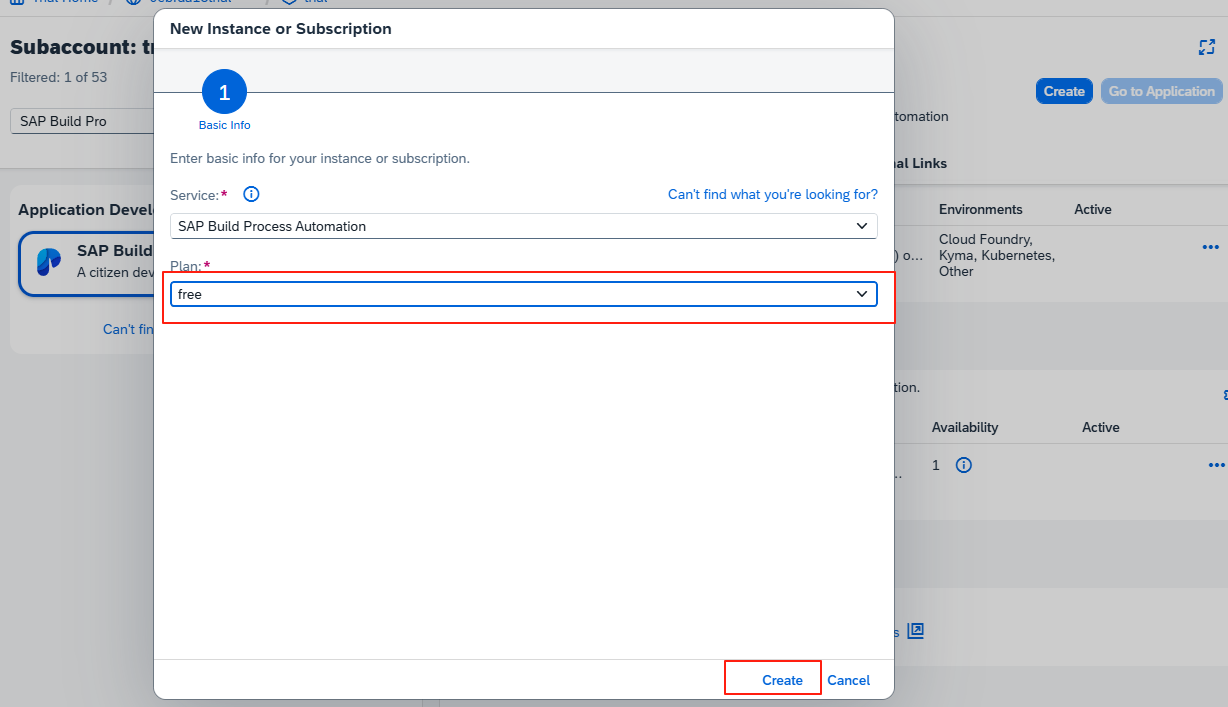Click the SAP Build tile logo
The height and width of the screenshot is (707, 1228).
(48, 261)
